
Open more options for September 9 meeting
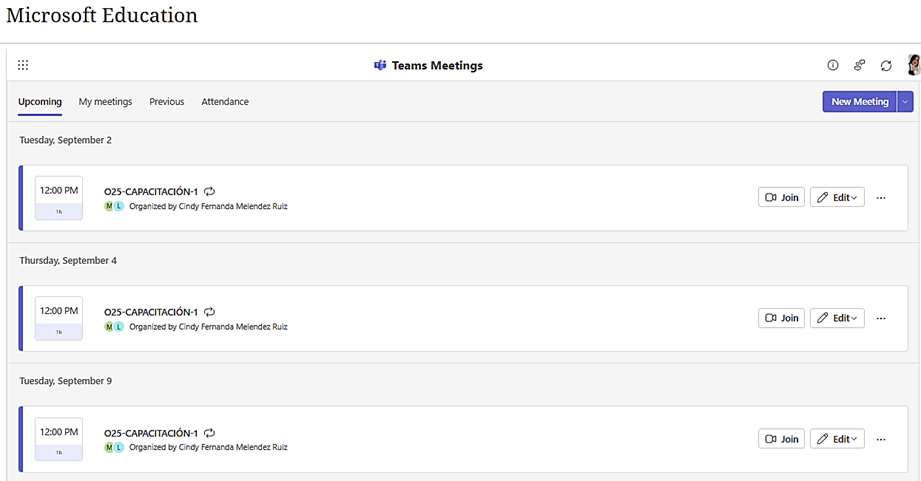click(881, 439)
